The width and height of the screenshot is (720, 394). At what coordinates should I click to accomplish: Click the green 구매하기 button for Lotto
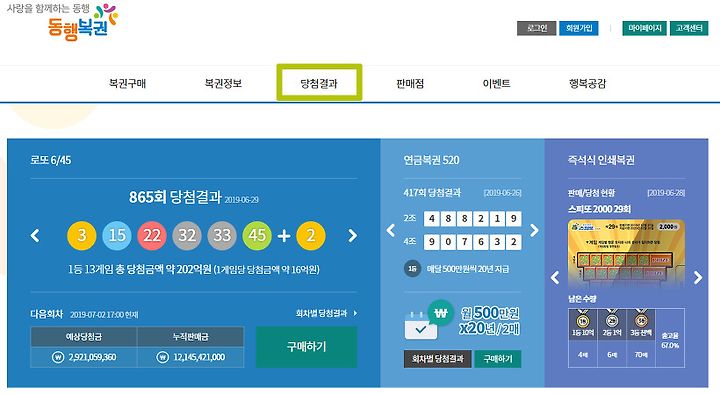pyautogui.click(x=306, y=347)
